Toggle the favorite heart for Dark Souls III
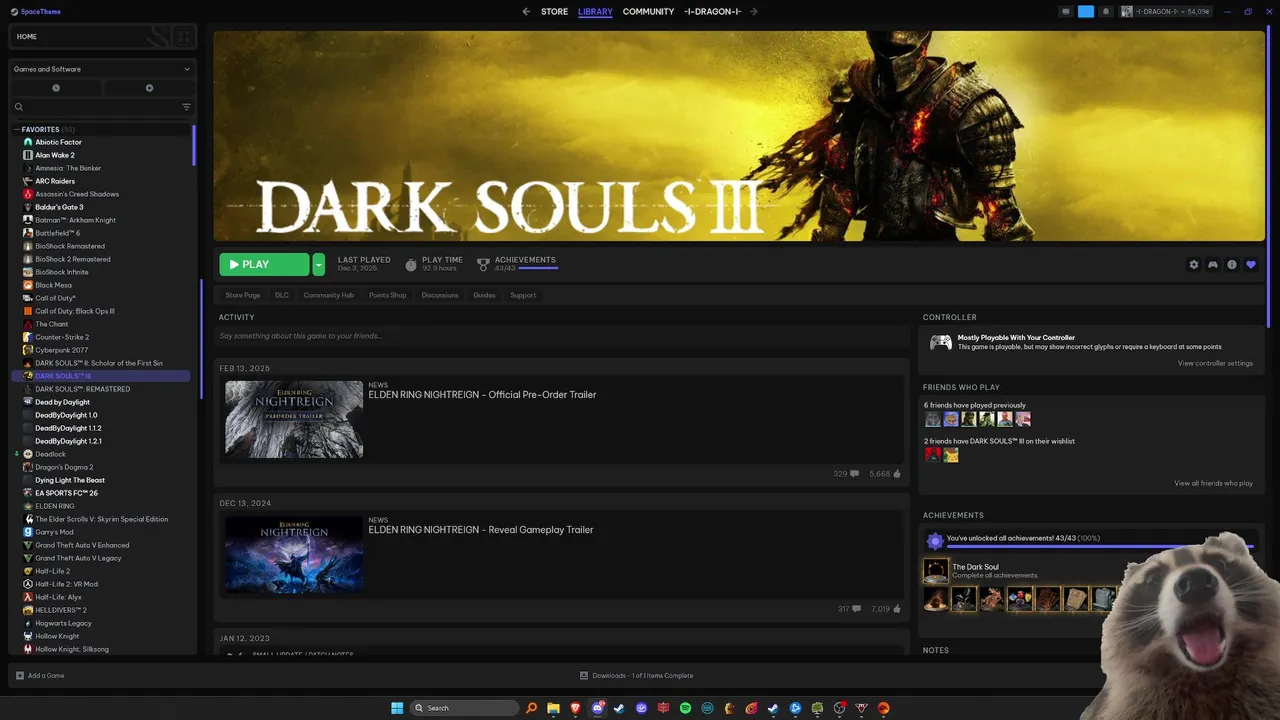The image size is (1280, 720). tap(1250, 265)
